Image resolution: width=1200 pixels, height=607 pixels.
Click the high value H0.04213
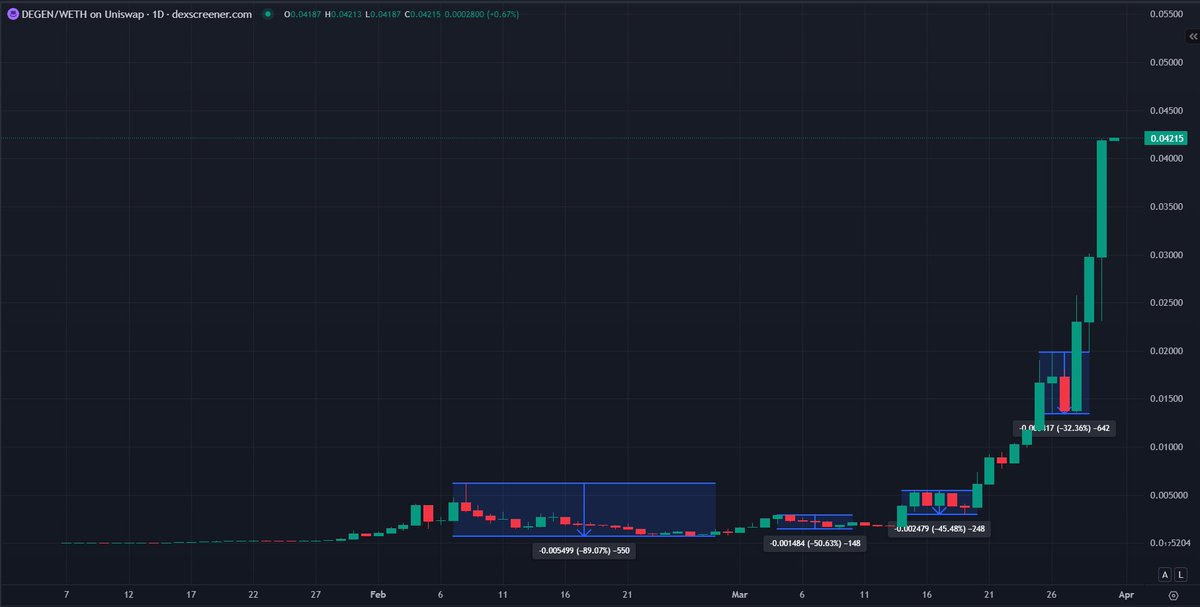[343, 14]
